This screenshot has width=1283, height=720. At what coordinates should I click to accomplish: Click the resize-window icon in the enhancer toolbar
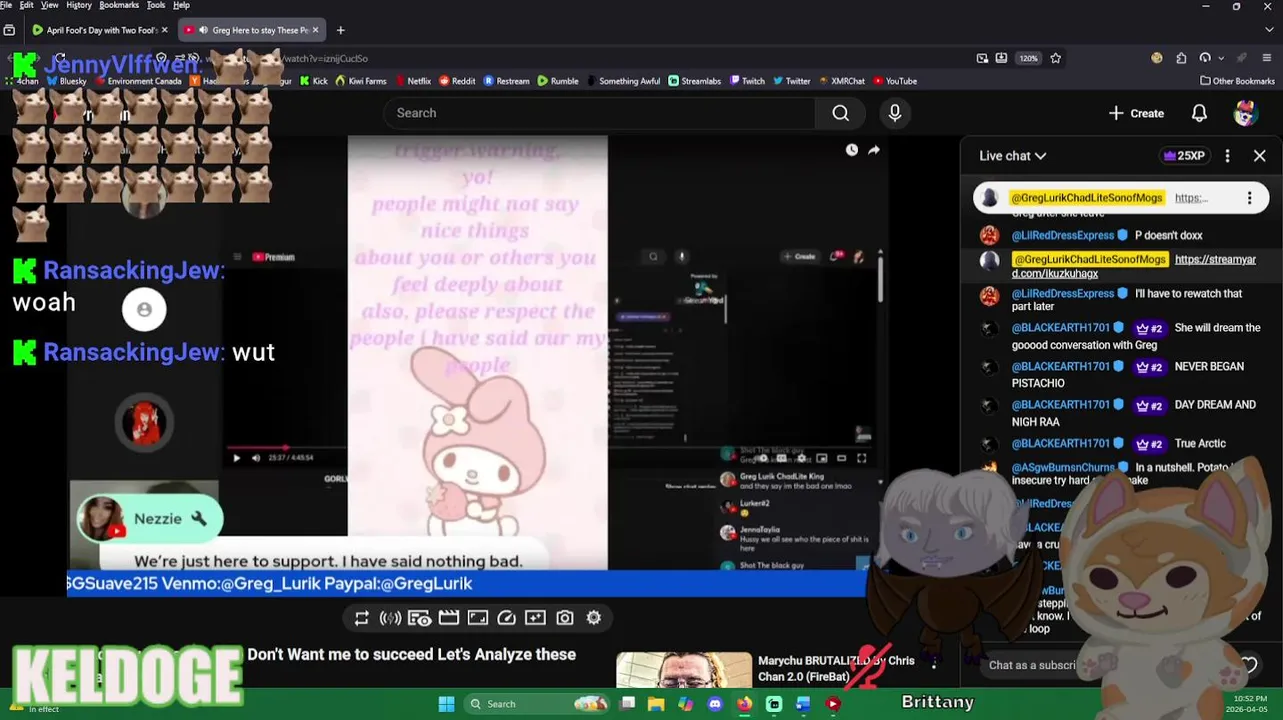(x=478, y=618)
